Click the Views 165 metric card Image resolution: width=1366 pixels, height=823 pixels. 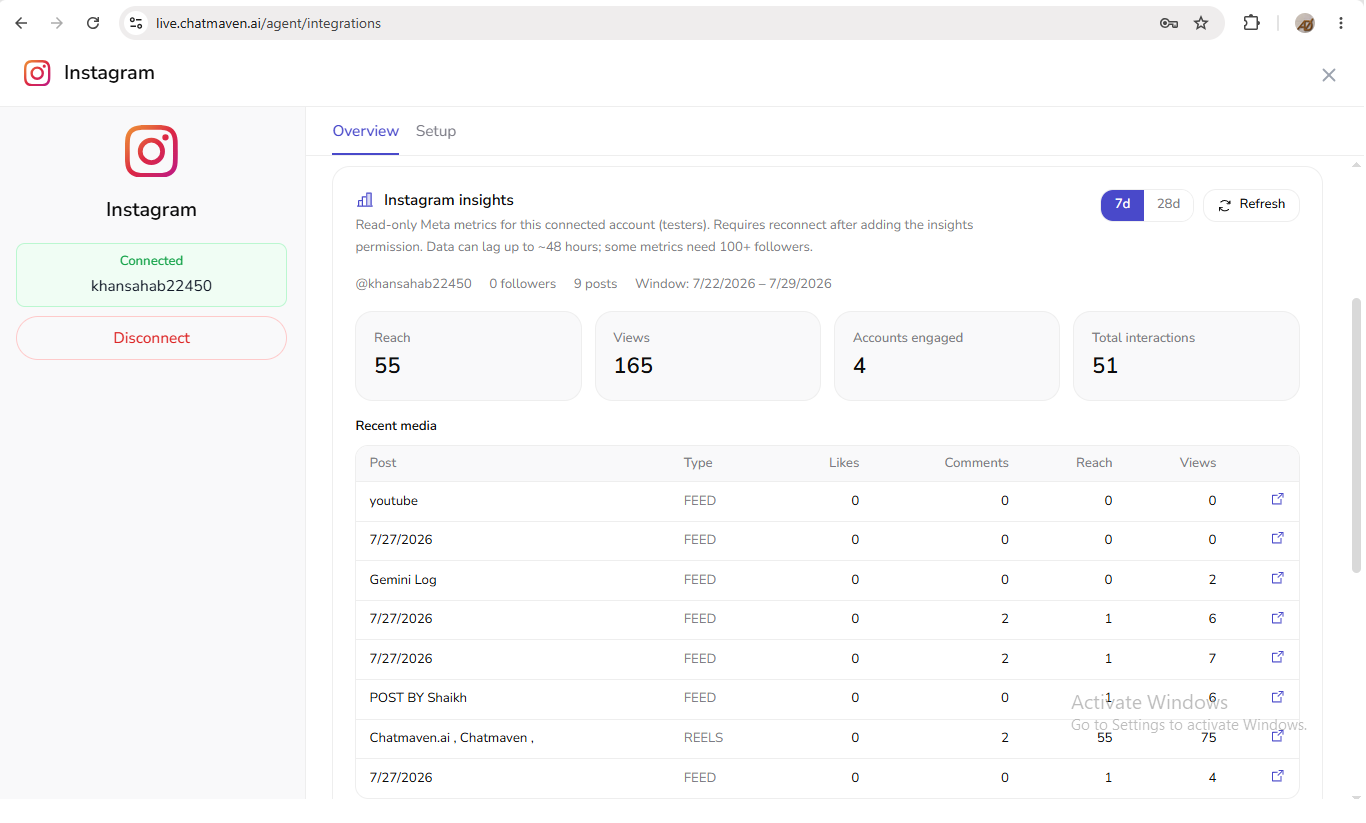click(708, 356)
